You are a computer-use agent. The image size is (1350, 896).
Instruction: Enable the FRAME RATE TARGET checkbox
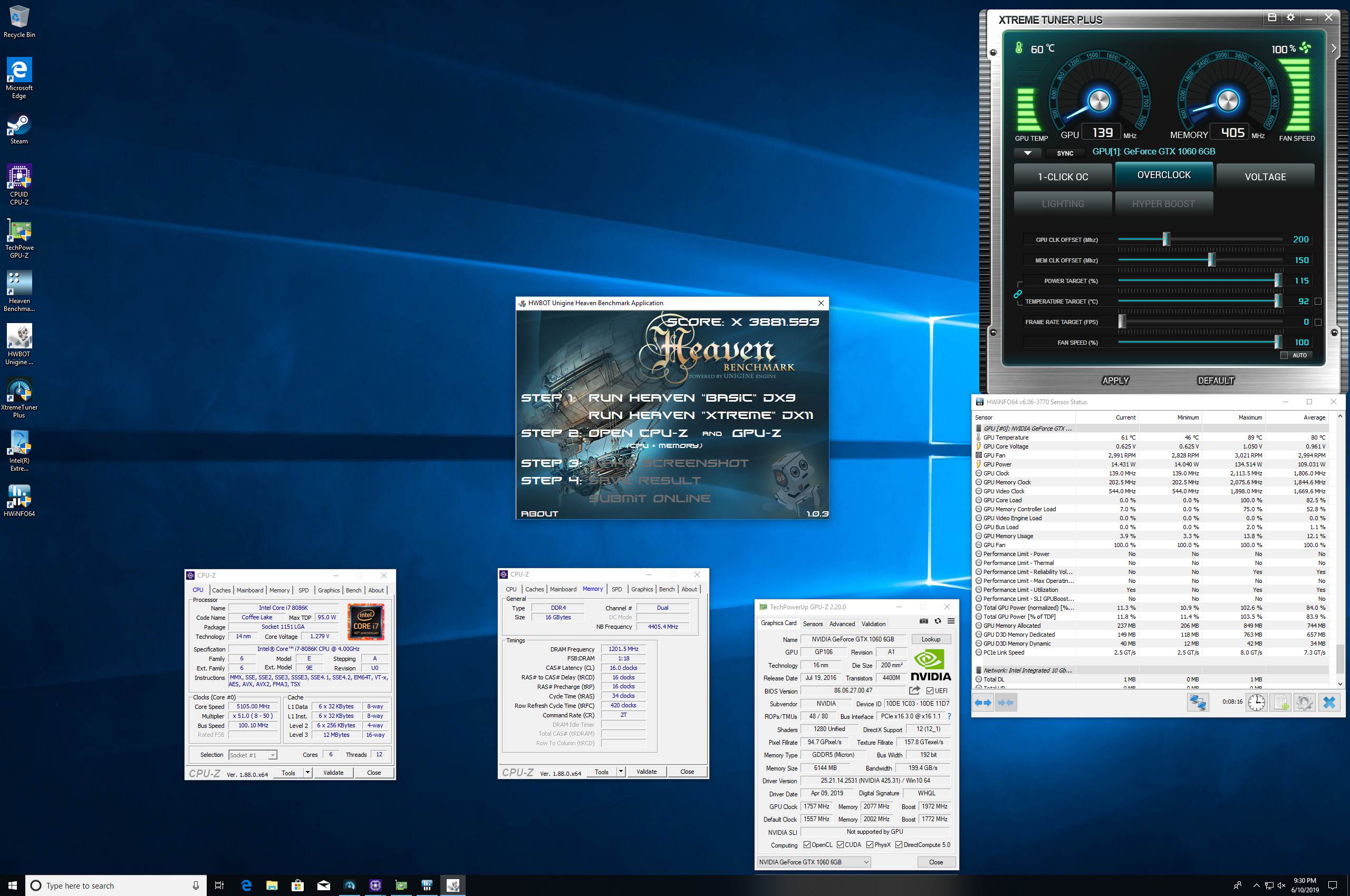(1318, 322)
